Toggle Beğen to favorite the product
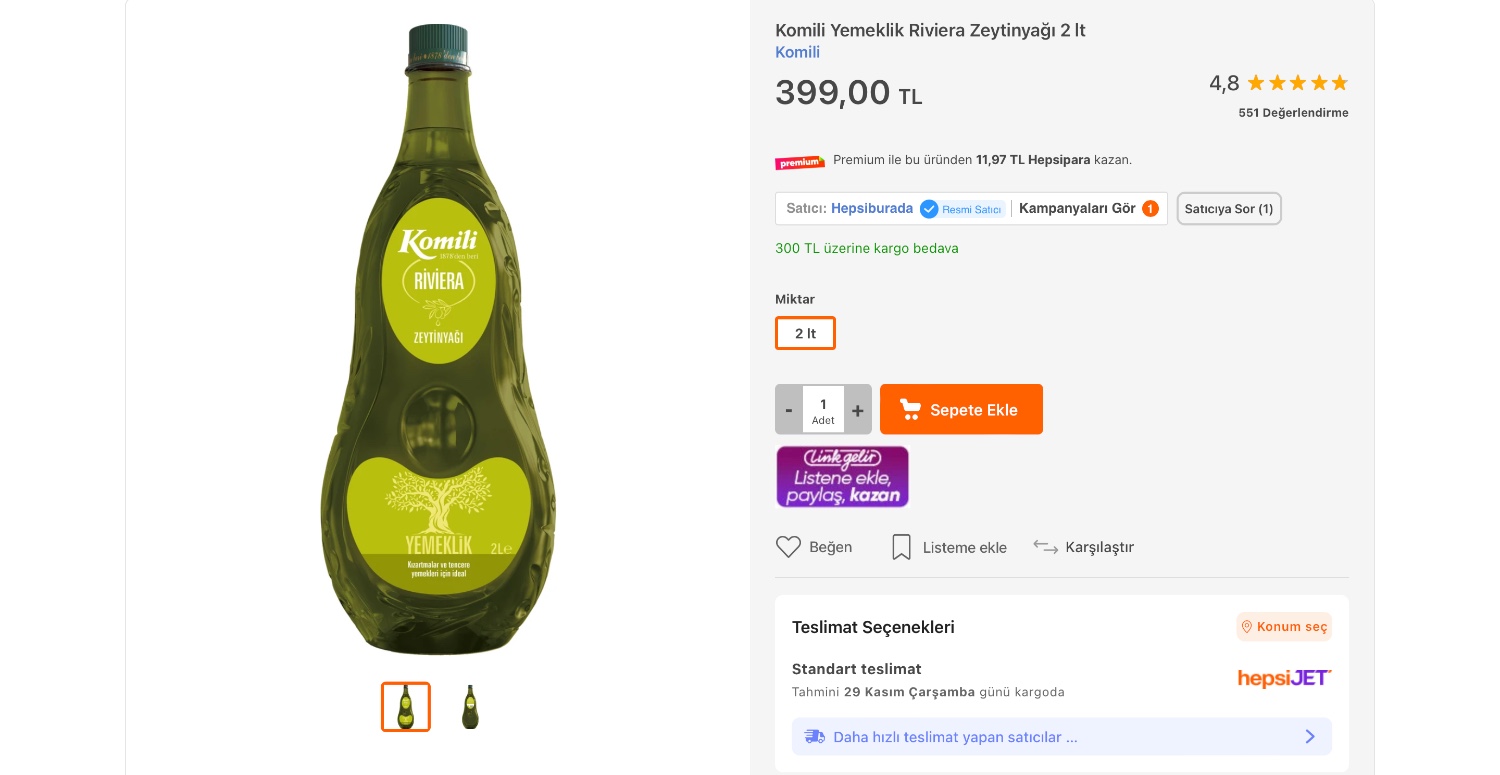Image resolution: width=1500 pixels, height=775 pixels. pos(814,547)
